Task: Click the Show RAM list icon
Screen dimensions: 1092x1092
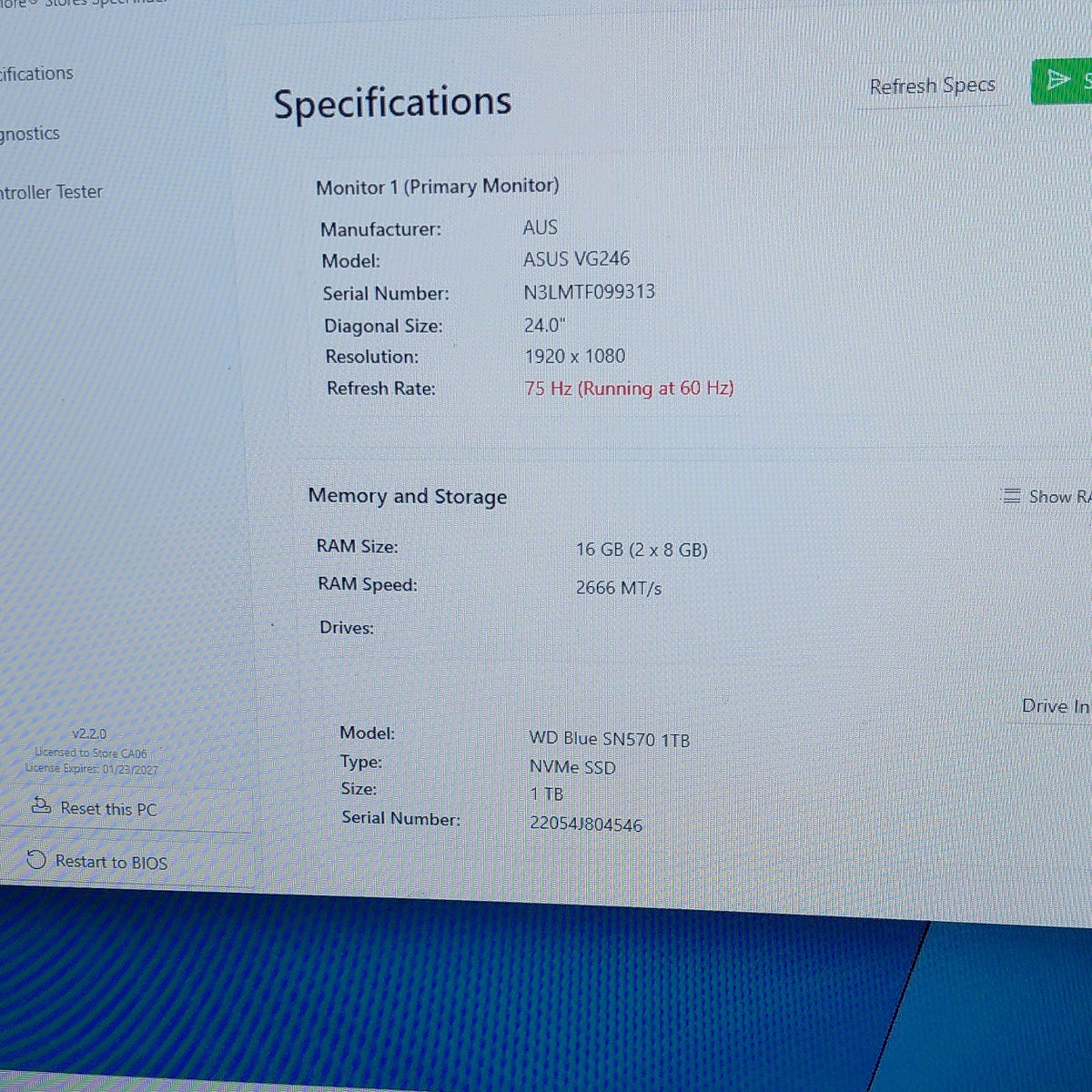Action: (x=1011, y=495)
